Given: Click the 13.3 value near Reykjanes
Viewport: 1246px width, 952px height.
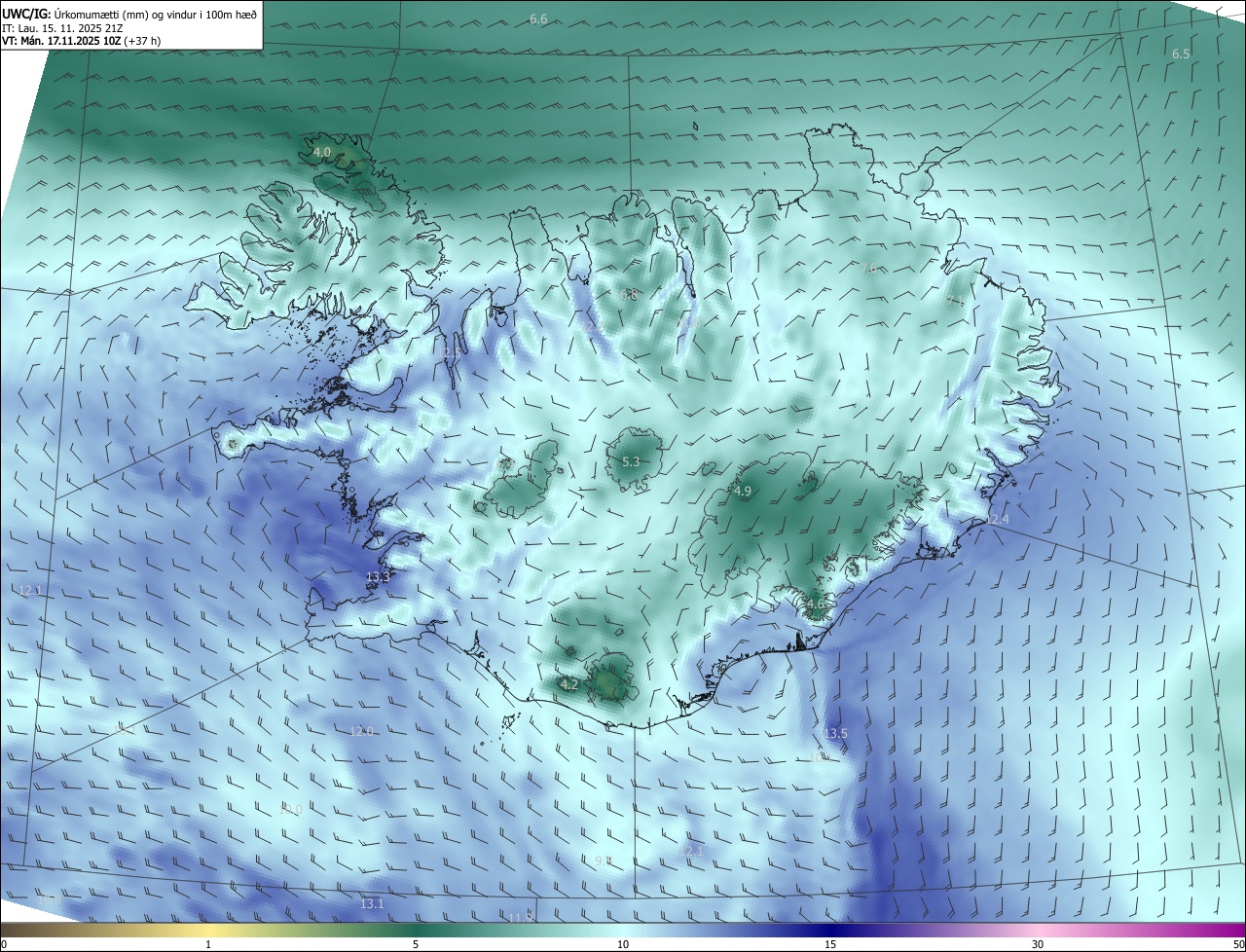Looking at the screenshot, I should [378, 577].
